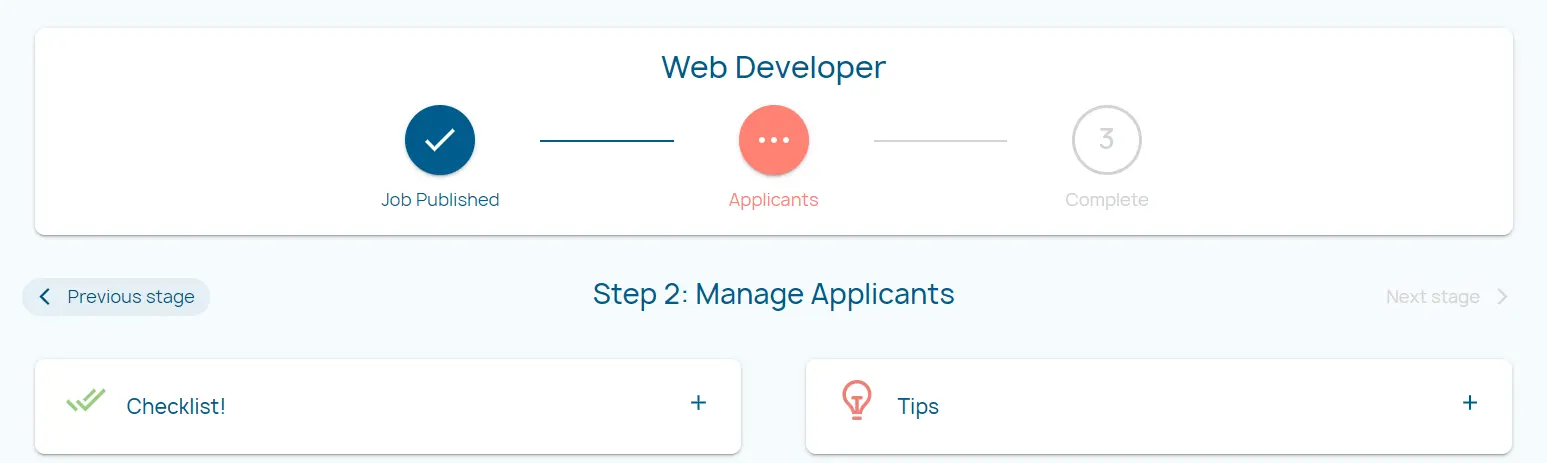
Task: Click the gray progress line before Complete
Action: tap(940, 141)
